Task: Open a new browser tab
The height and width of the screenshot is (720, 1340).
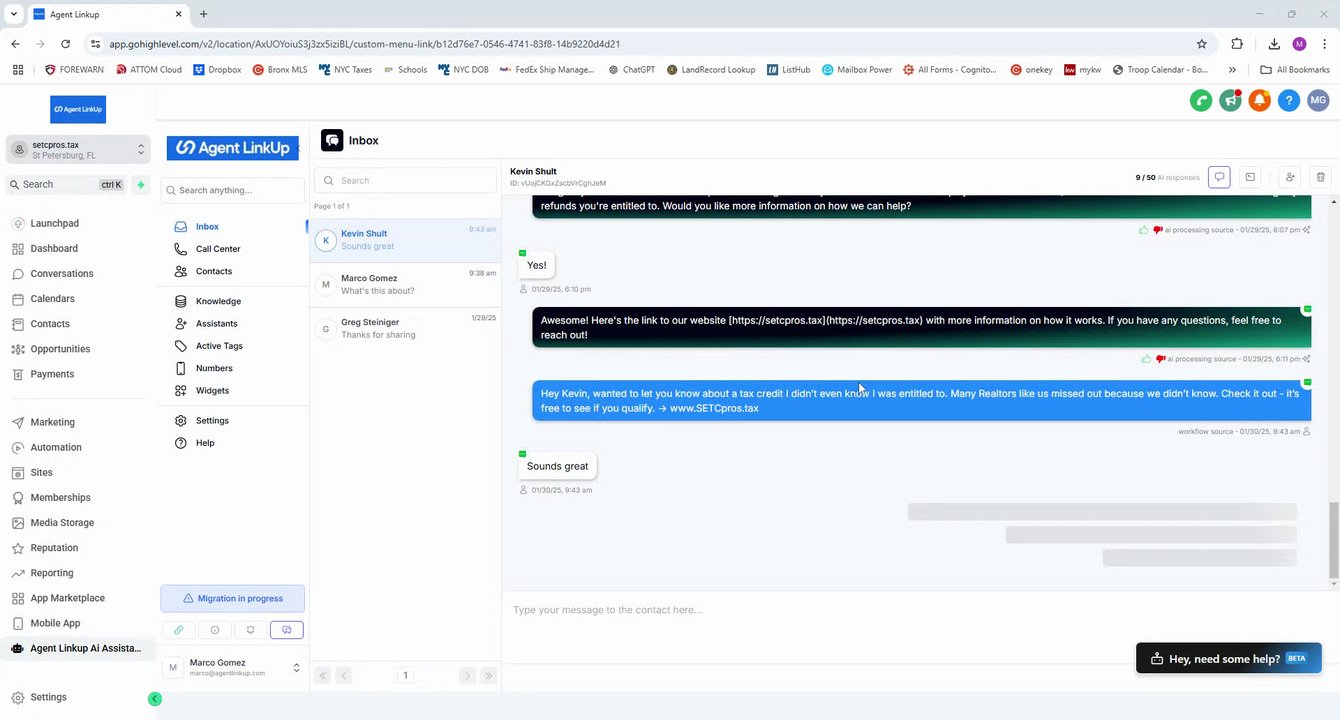Action: (x=204, y=14)
